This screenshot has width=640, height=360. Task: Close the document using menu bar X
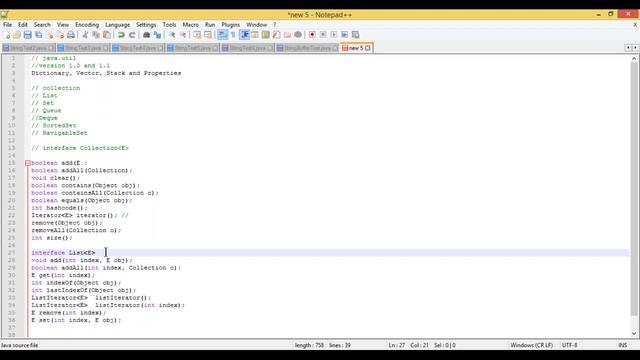[635, 25]
